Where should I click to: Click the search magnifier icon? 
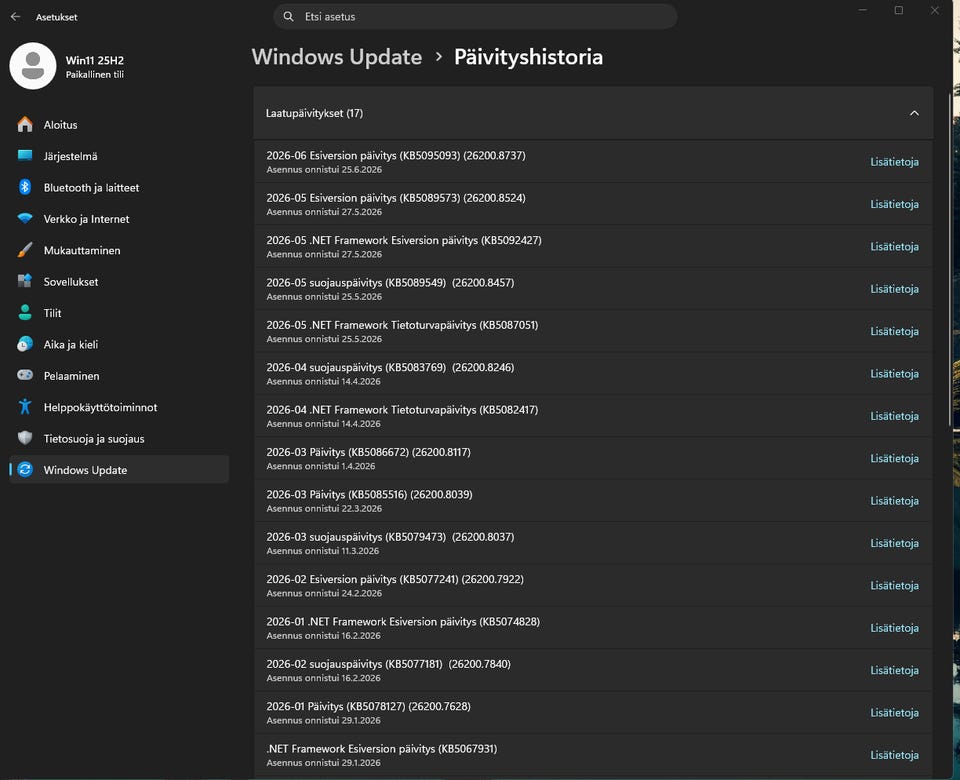(x=288, y=17)
